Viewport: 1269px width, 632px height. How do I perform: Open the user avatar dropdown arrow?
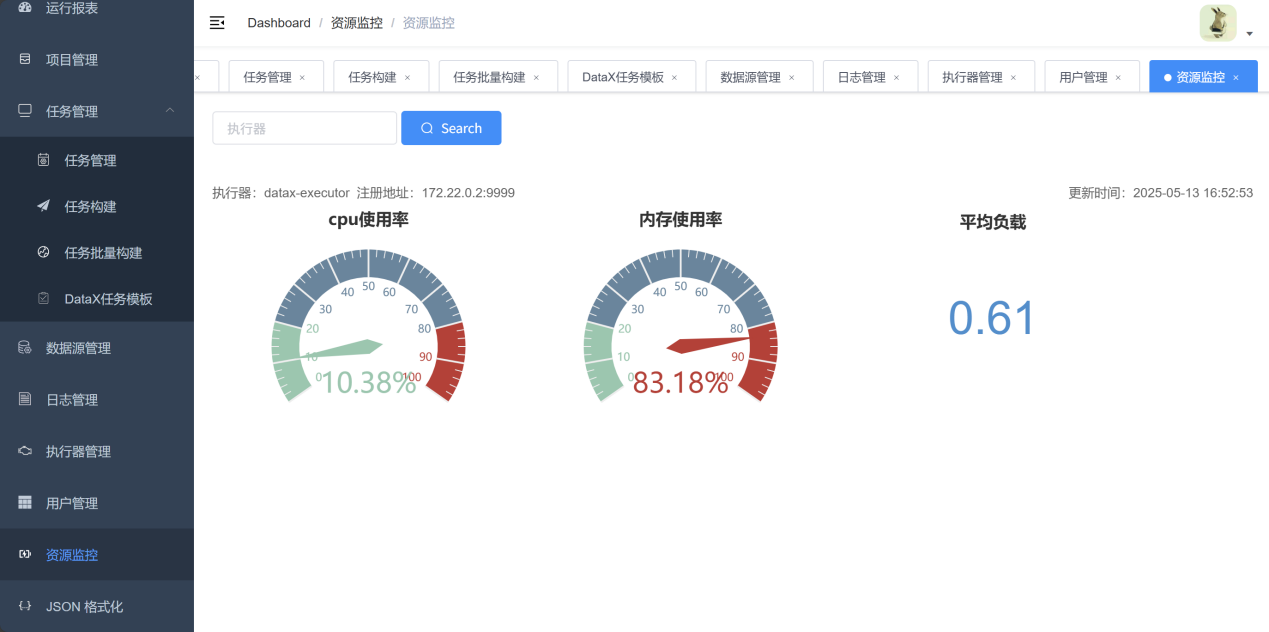click(x=1250, y=34)
